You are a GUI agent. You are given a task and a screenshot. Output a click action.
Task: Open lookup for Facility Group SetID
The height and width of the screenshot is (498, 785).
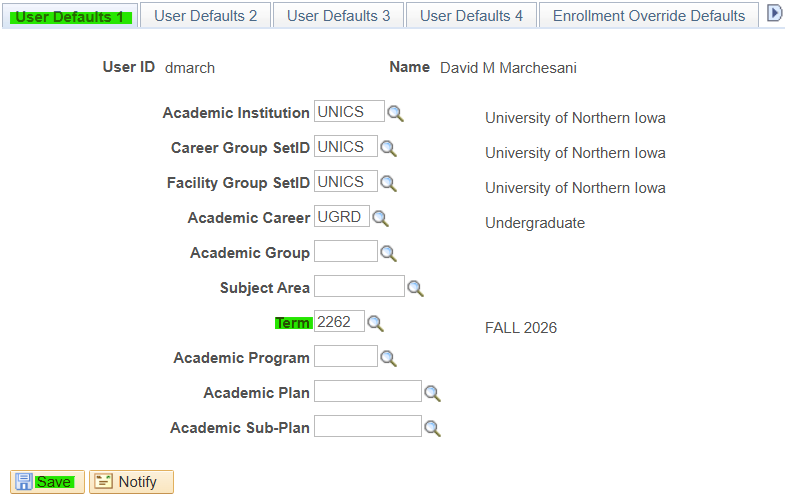pyautogui.click(x=388, y=184)
